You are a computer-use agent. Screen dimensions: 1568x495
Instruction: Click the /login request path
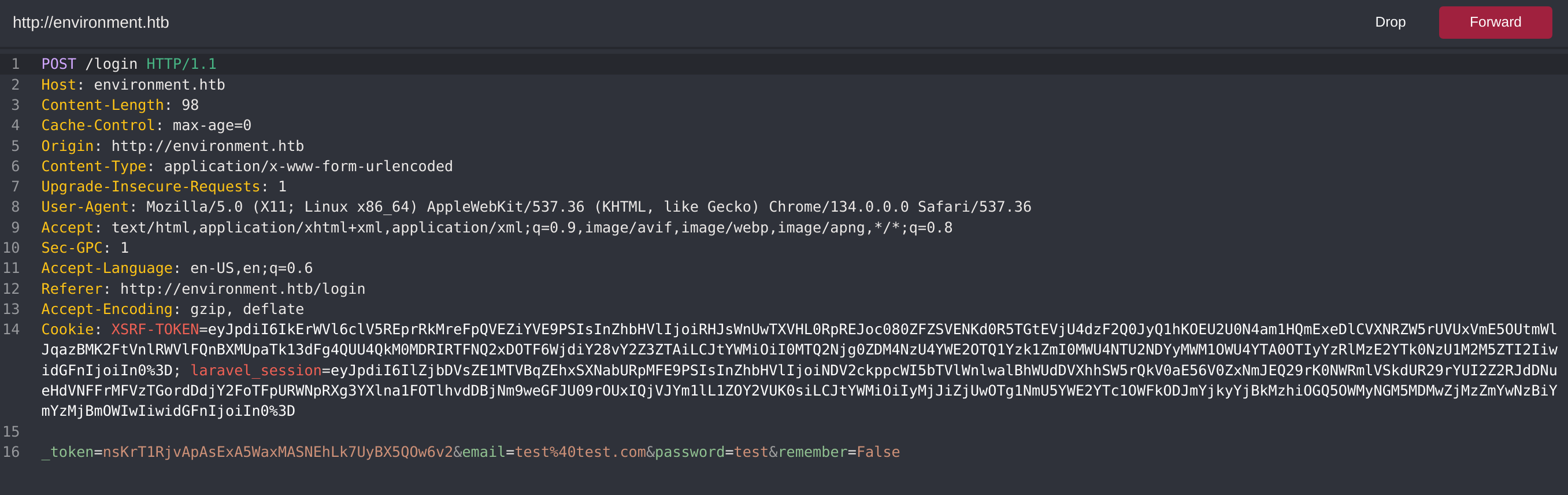(x=112, y=64)
